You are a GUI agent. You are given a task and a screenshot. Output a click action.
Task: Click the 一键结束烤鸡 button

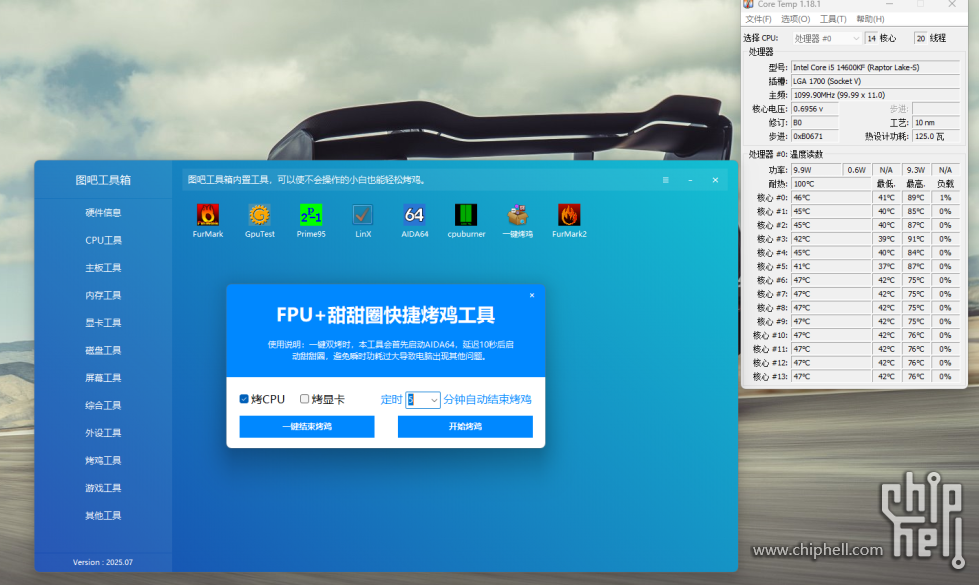tap(307, 426)
